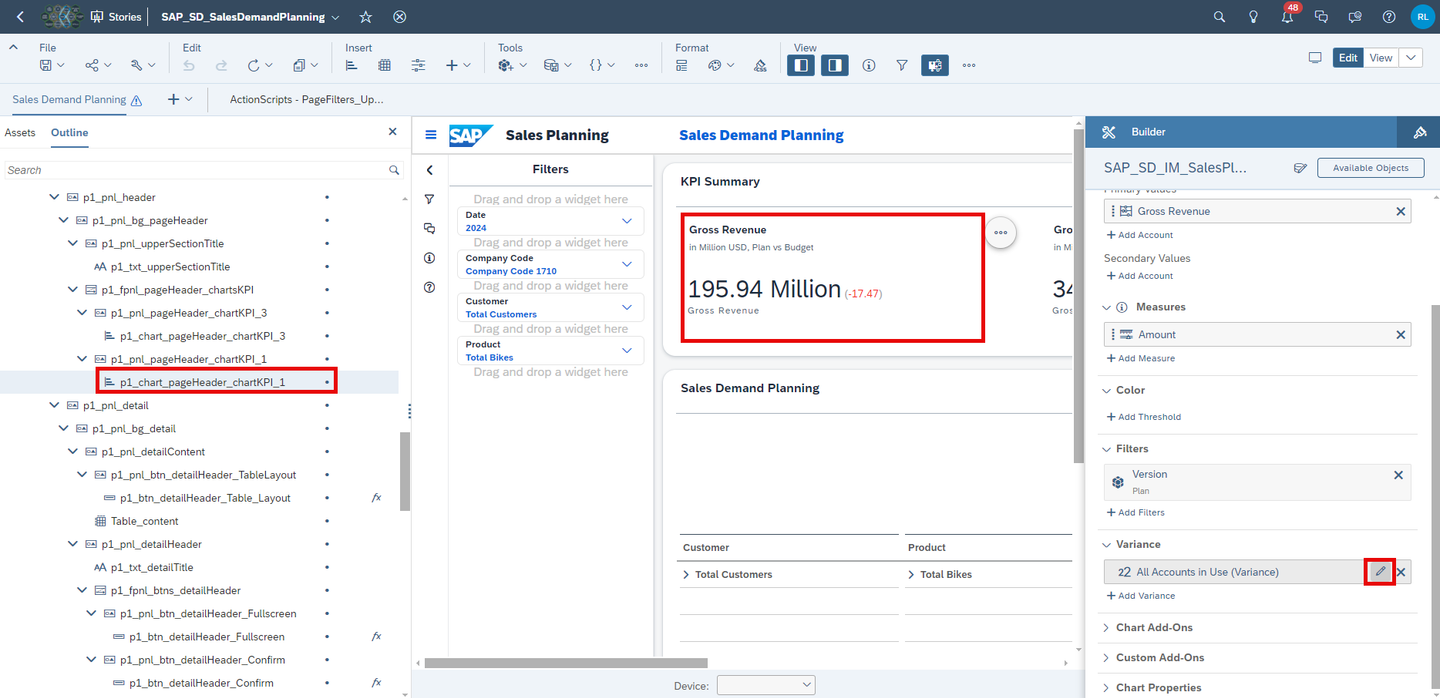Open the help question mark icon

click(x=1389, y=17)
